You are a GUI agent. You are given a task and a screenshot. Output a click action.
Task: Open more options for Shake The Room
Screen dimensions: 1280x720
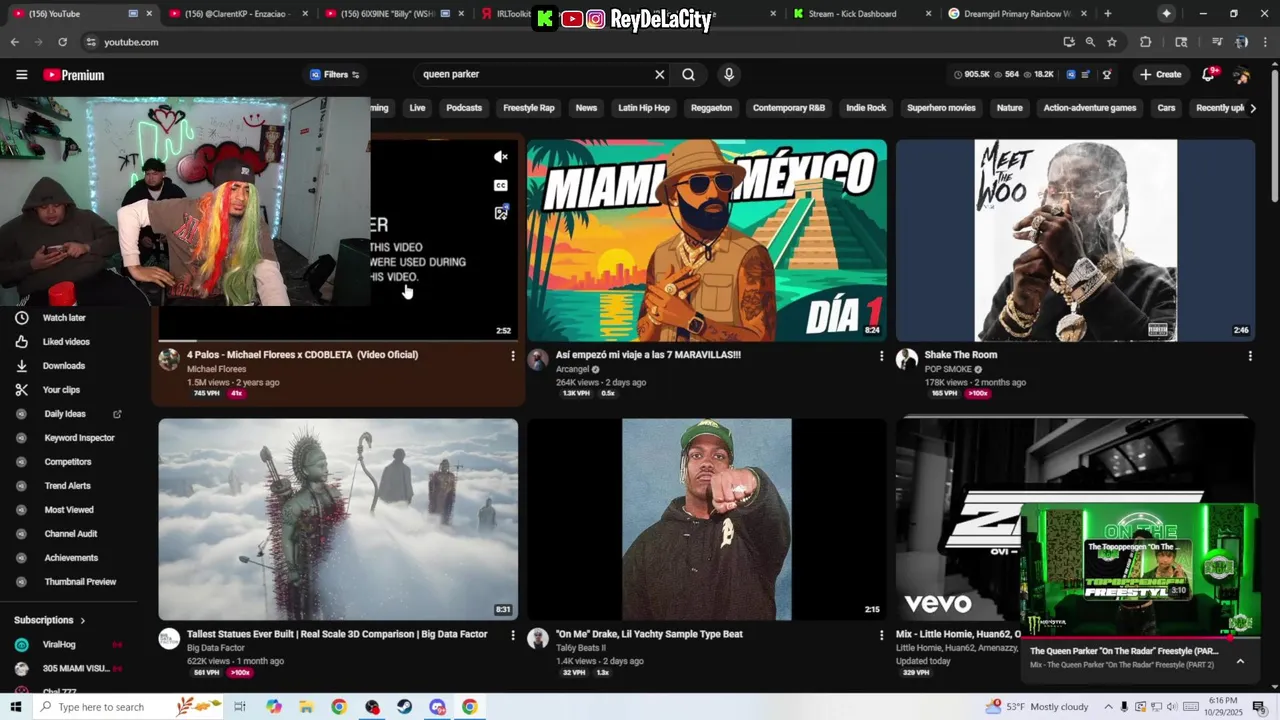tap(1249, 356)
